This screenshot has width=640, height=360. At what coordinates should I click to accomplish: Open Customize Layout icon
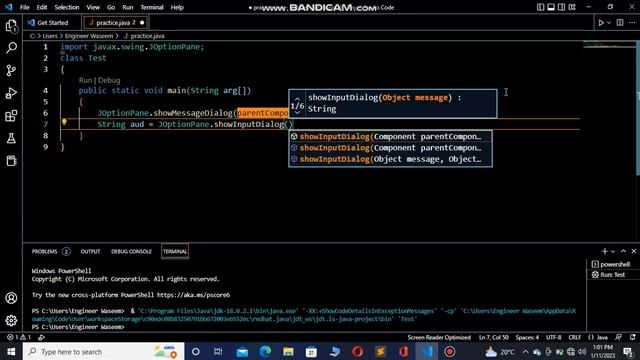pyautogui.click(x=572, y=7)
